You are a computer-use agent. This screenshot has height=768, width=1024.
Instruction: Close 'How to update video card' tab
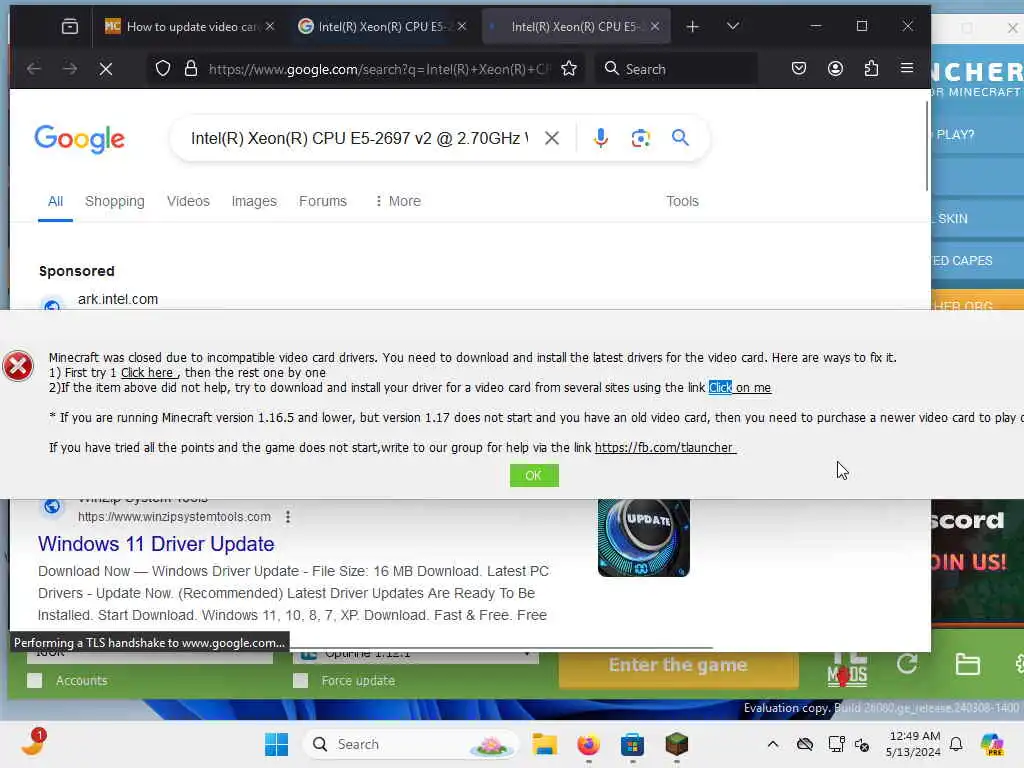click(270, 26)
